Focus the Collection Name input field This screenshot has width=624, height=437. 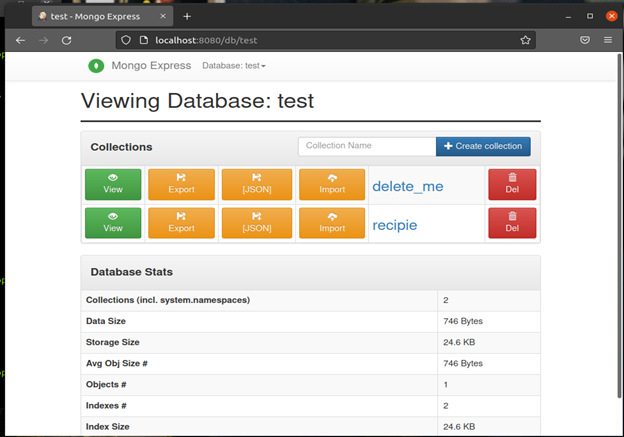click(367, 146)
